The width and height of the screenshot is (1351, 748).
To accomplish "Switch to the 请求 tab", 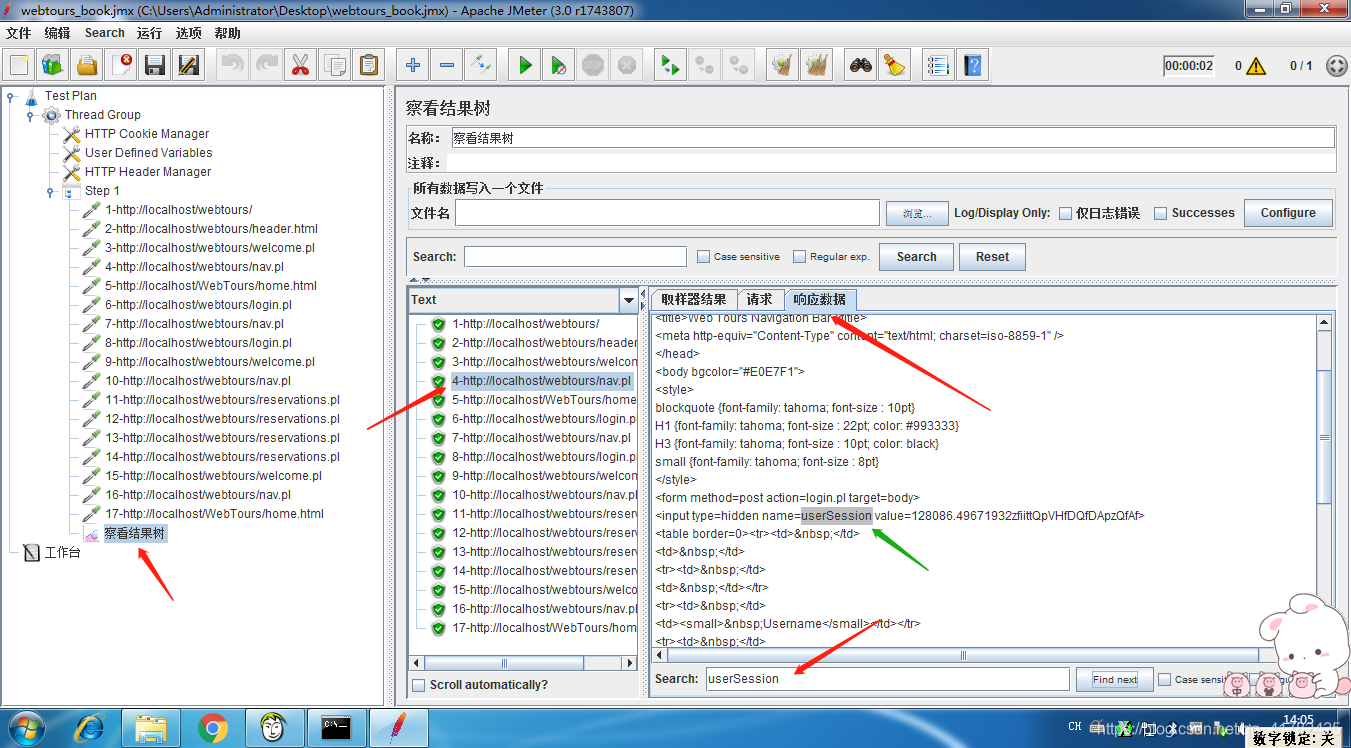I will [760, 300].
